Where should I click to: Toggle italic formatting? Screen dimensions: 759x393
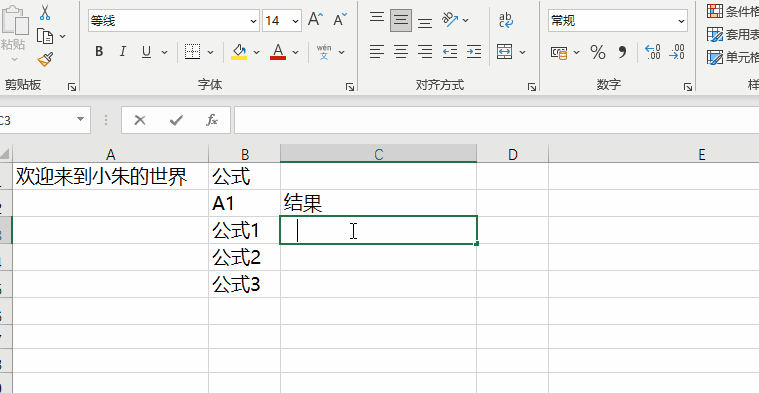[123, 52]
